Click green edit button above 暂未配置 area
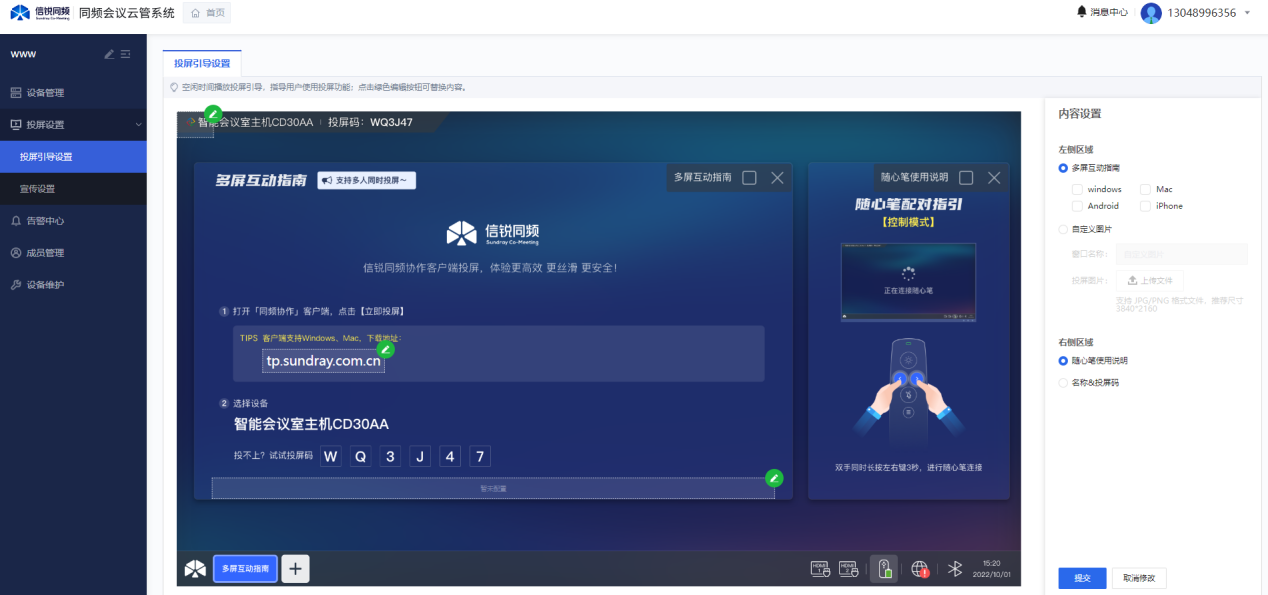 (x=773, y=478)
